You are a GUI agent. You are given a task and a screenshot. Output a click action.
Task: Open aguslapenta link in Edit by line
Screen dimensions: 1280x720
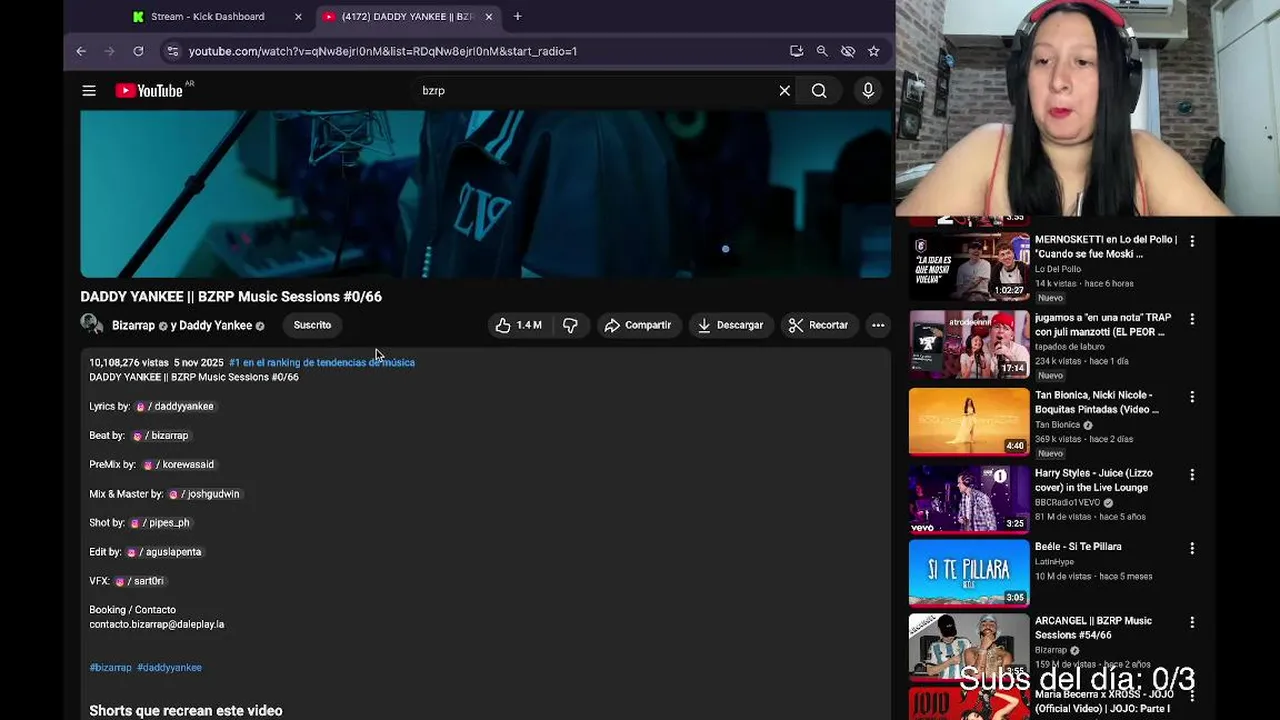[x=164, y=552]
